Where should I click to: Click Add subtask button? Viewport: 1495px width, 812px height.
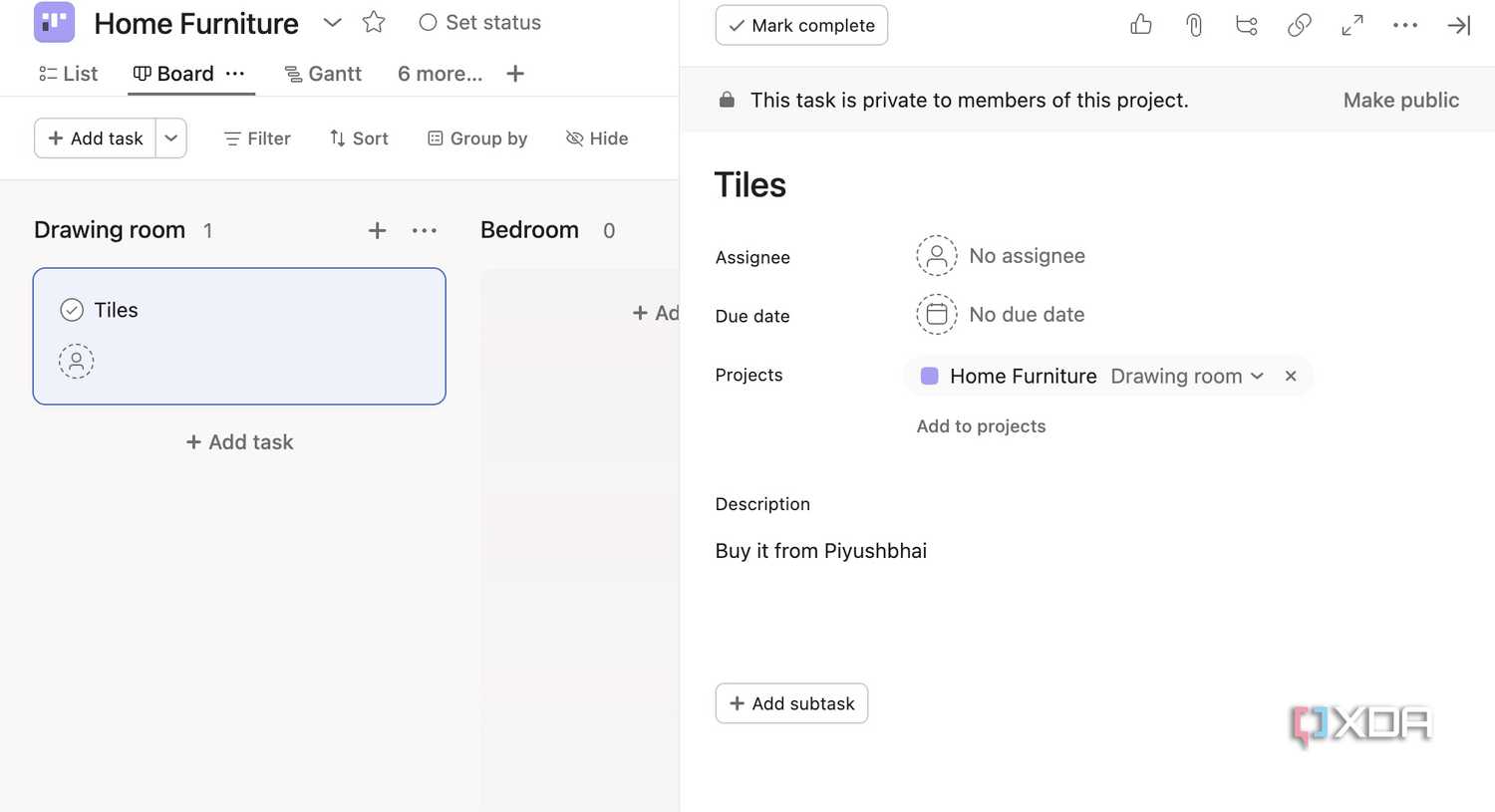click(x=791, y=703)
